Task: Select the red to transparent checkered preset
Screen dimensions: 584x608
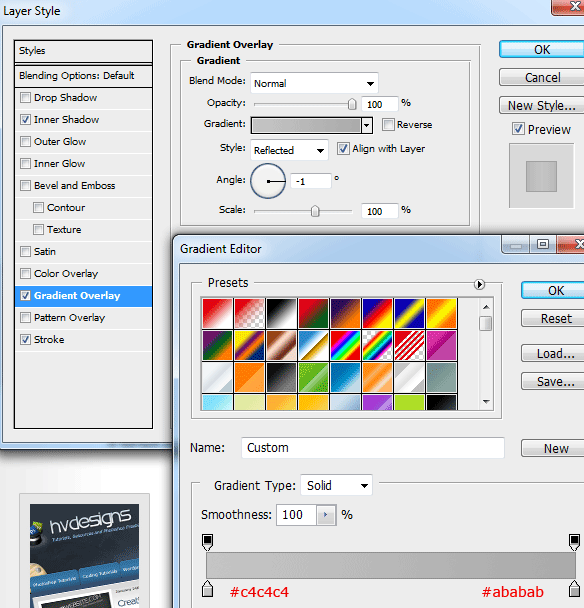Action: point(249,313)
